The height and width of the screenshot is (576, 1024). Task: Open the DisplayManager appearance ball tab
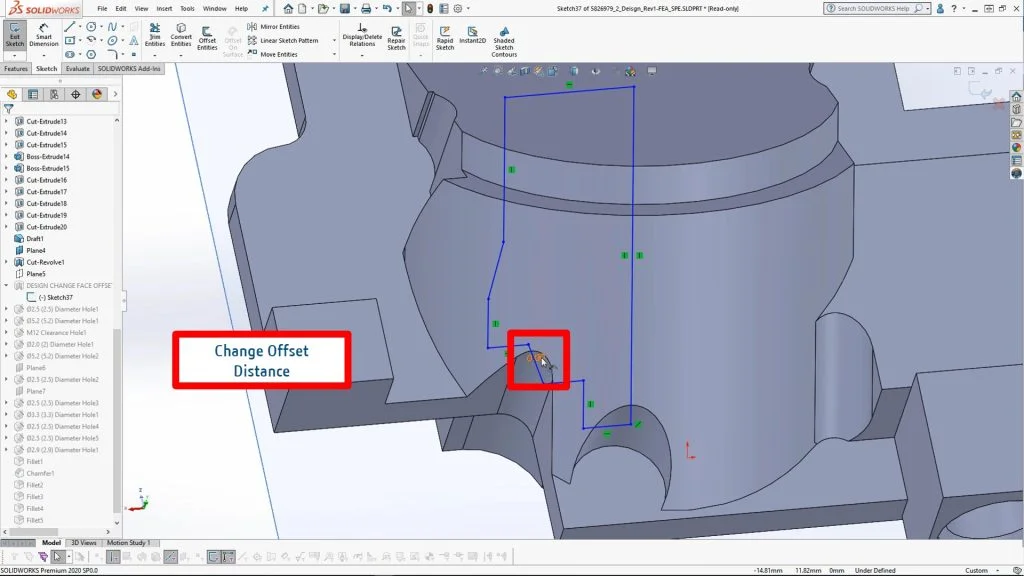click(97, 94)
